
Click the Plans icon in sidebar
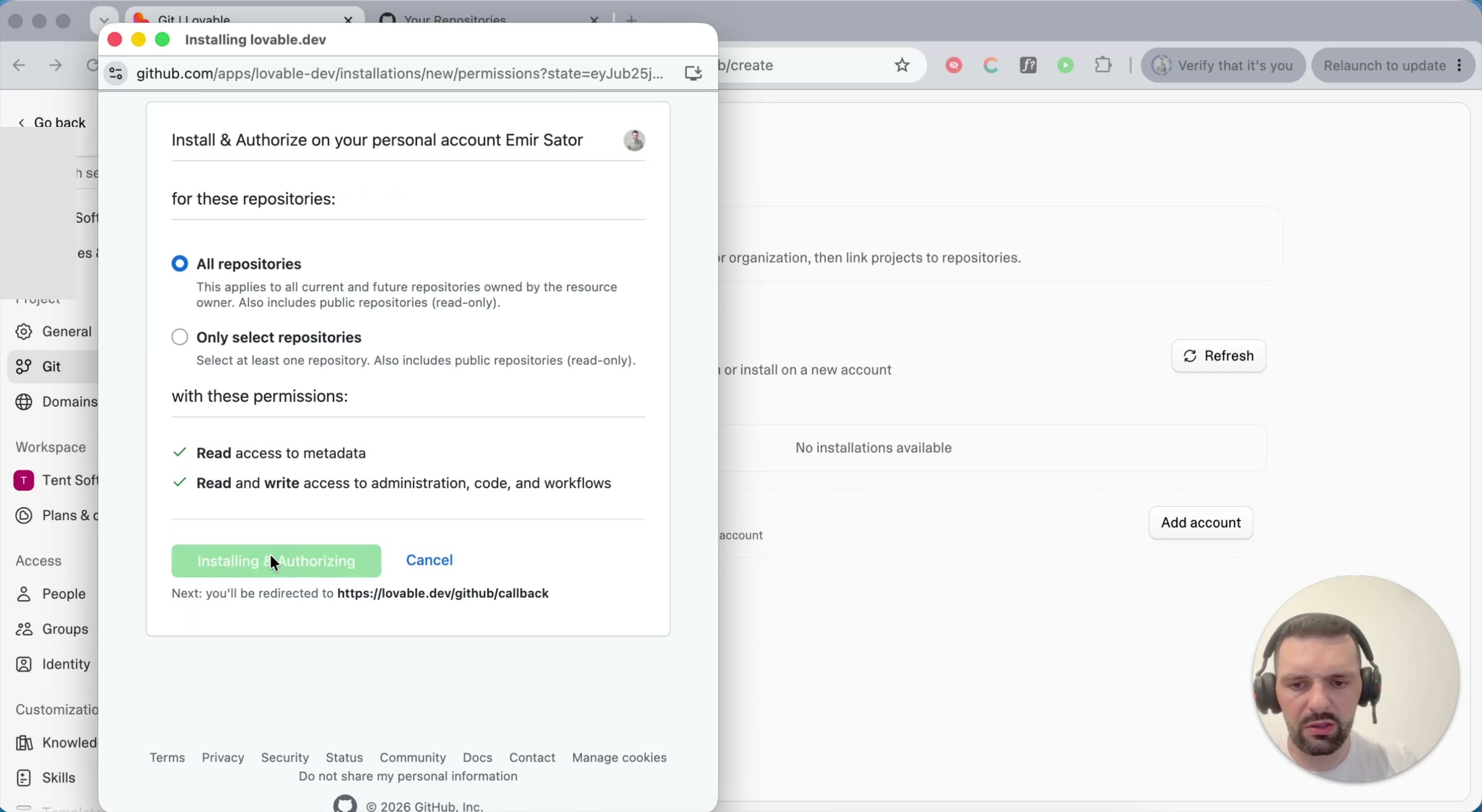click(x=24, y=516)
